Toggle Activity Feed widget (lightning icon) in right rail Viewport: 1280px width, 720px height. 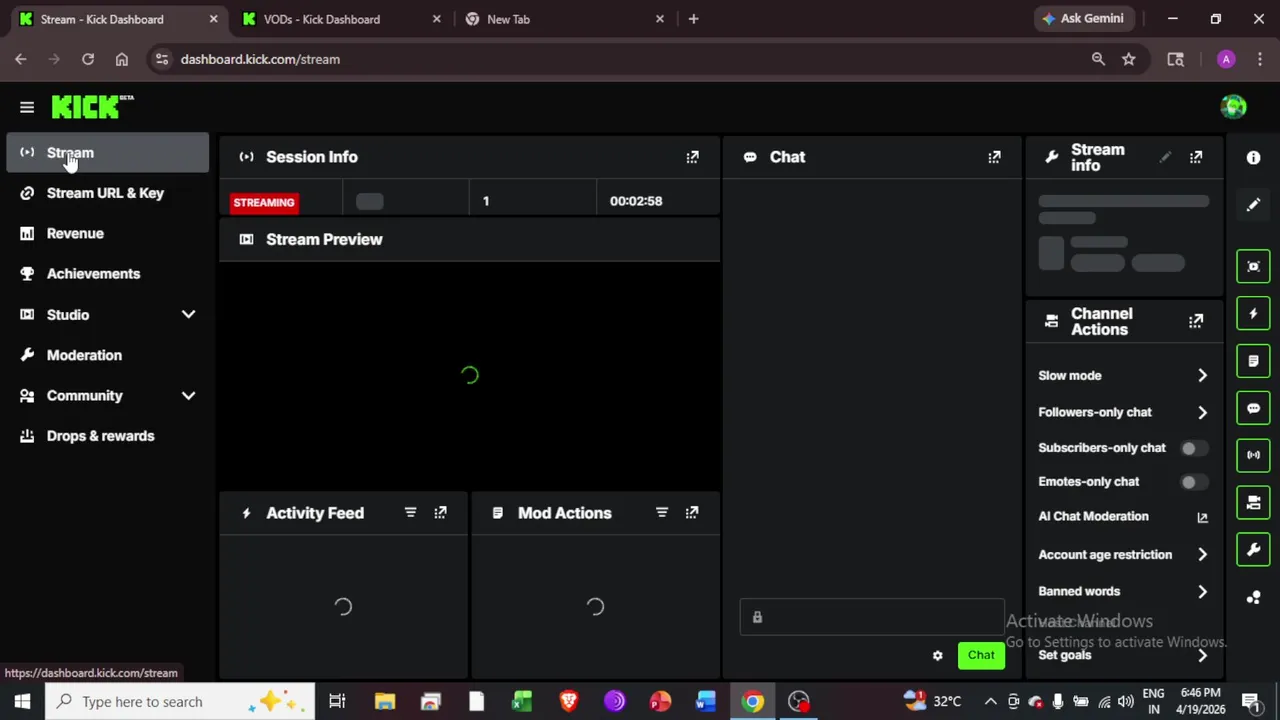click(x=1253, y=314)
